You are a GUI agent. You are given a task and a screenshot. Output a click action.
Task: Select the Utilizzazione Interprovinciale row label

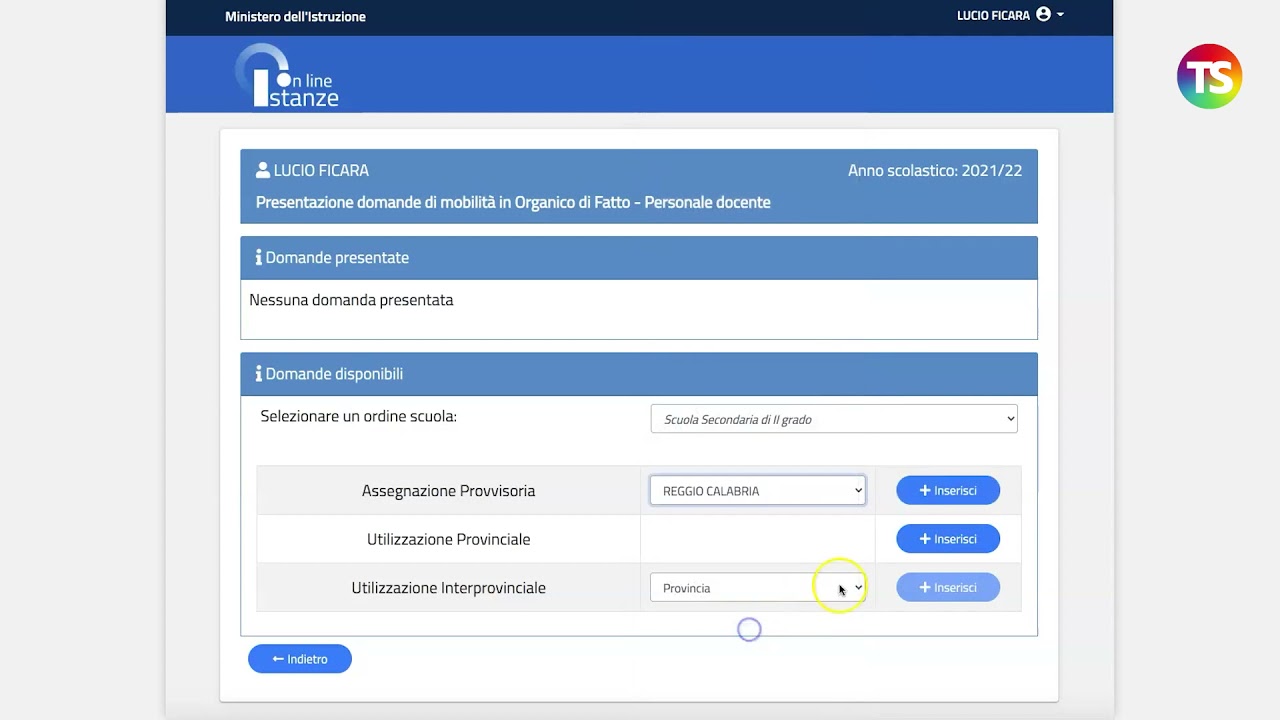click(448, 588)
